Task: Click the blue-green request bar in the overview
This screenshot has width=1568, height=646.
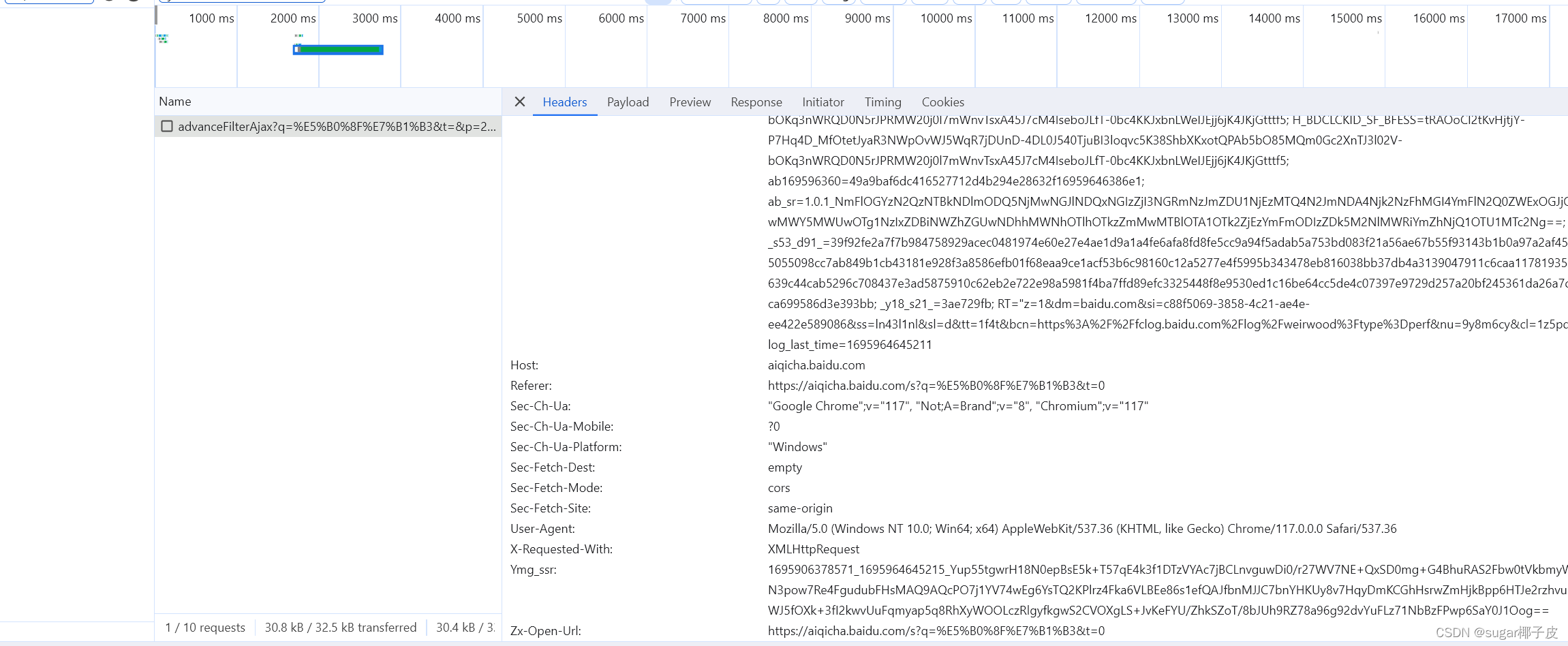Action: (x=338, y=49)
